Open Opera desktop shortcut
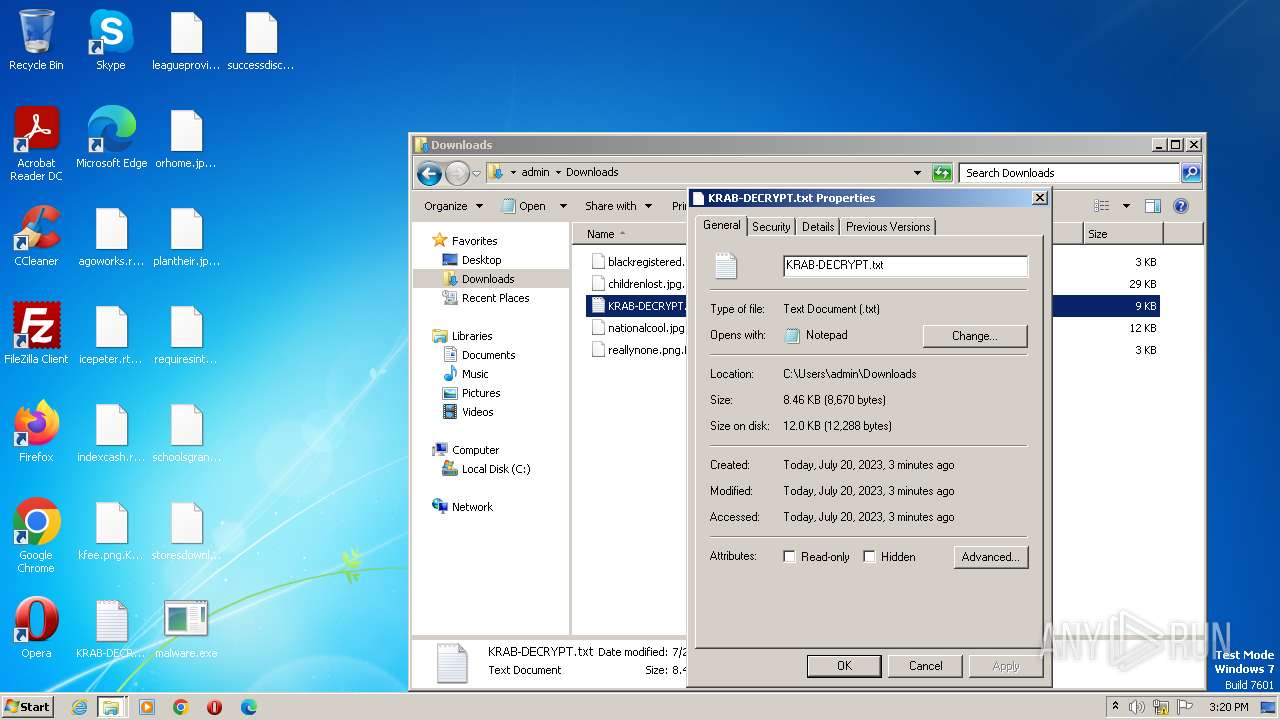The width and height of the screenshot is (1280, 720). [x=36, y=628]
